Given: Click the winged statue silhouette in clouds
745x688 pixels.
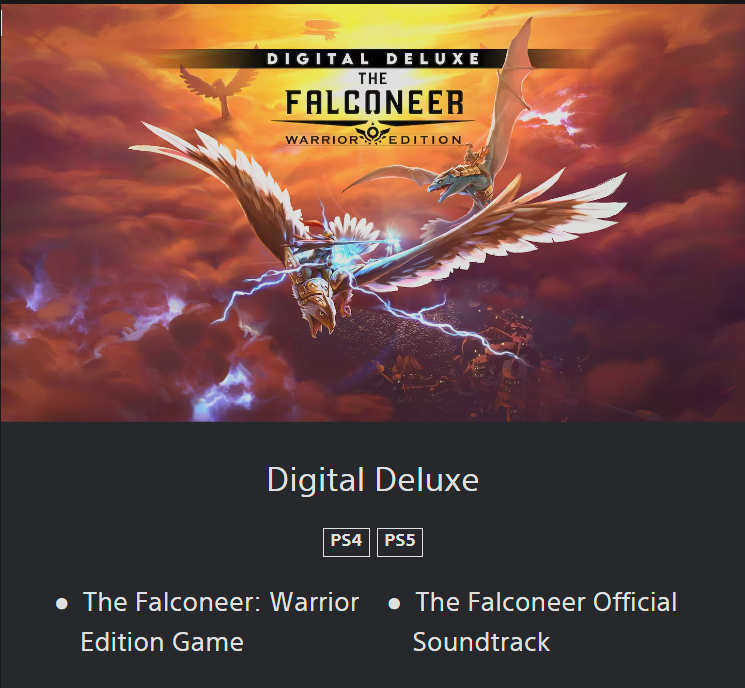Looking at the screenshot, I should click(x=220, y=89).
